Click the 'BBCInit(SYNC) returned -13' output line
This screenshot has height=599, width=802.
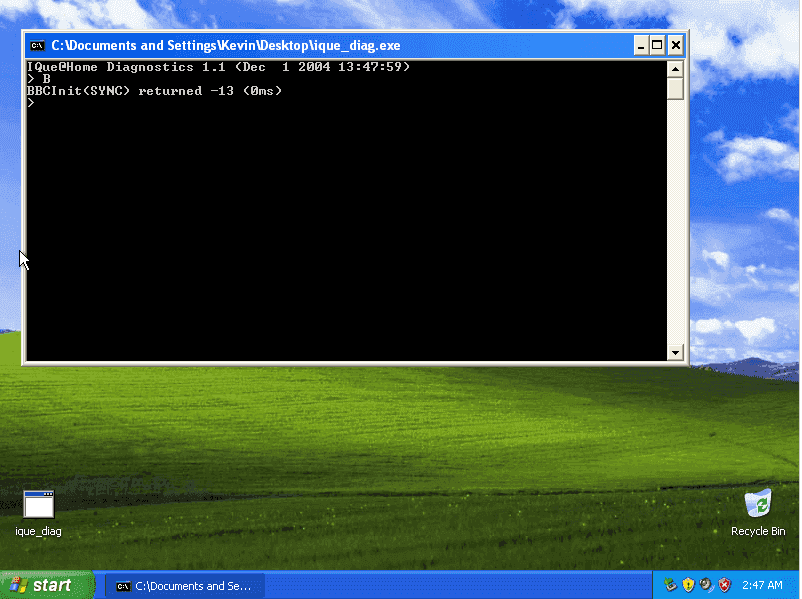154,91
